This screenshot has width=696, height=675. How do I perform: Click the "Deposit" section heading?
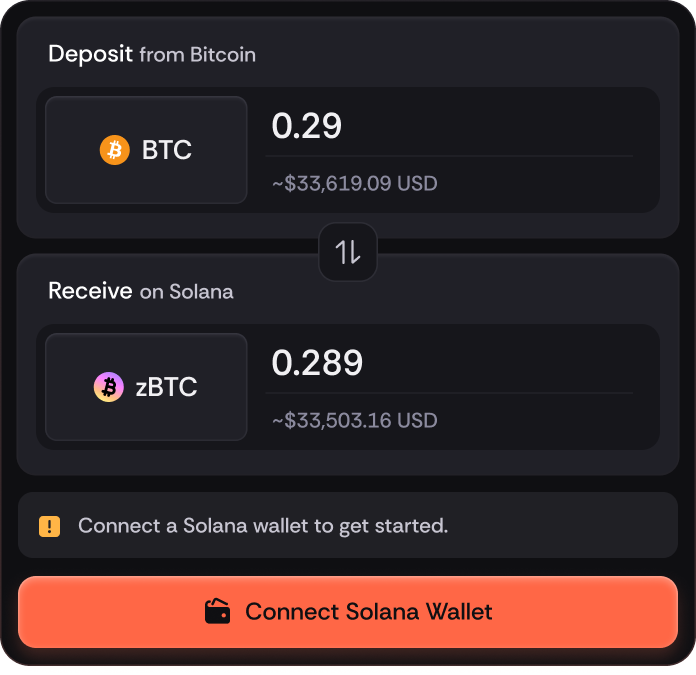click(x=90, y=54)
